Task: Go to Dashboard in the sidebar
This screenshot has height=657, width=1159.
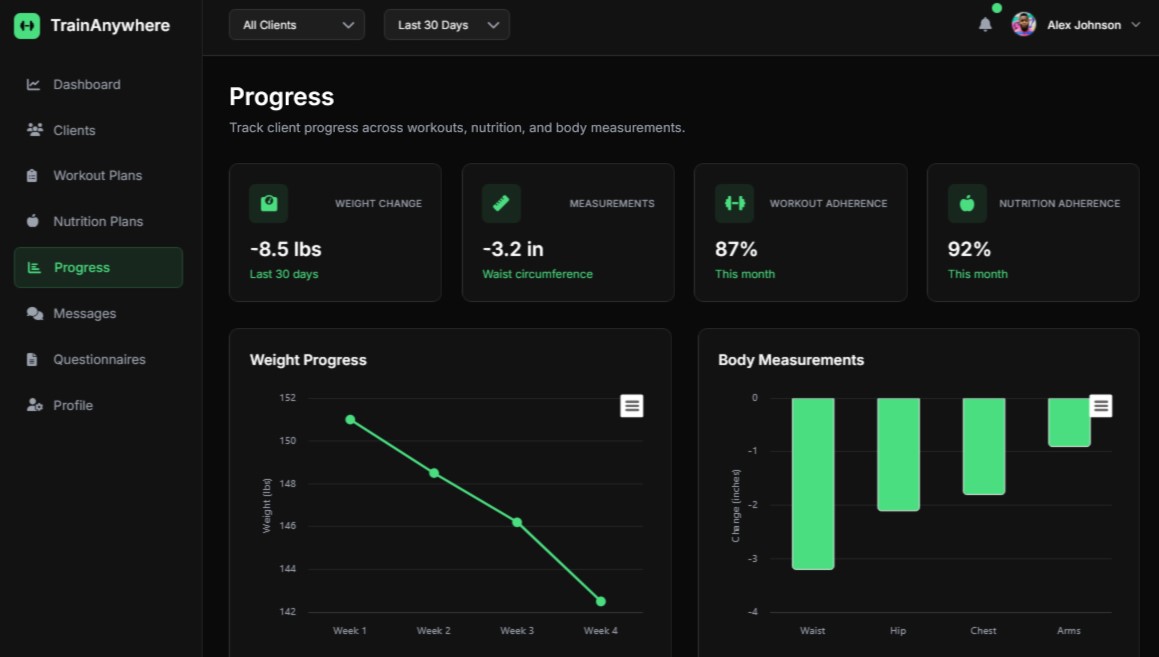Action: (87, 85)
